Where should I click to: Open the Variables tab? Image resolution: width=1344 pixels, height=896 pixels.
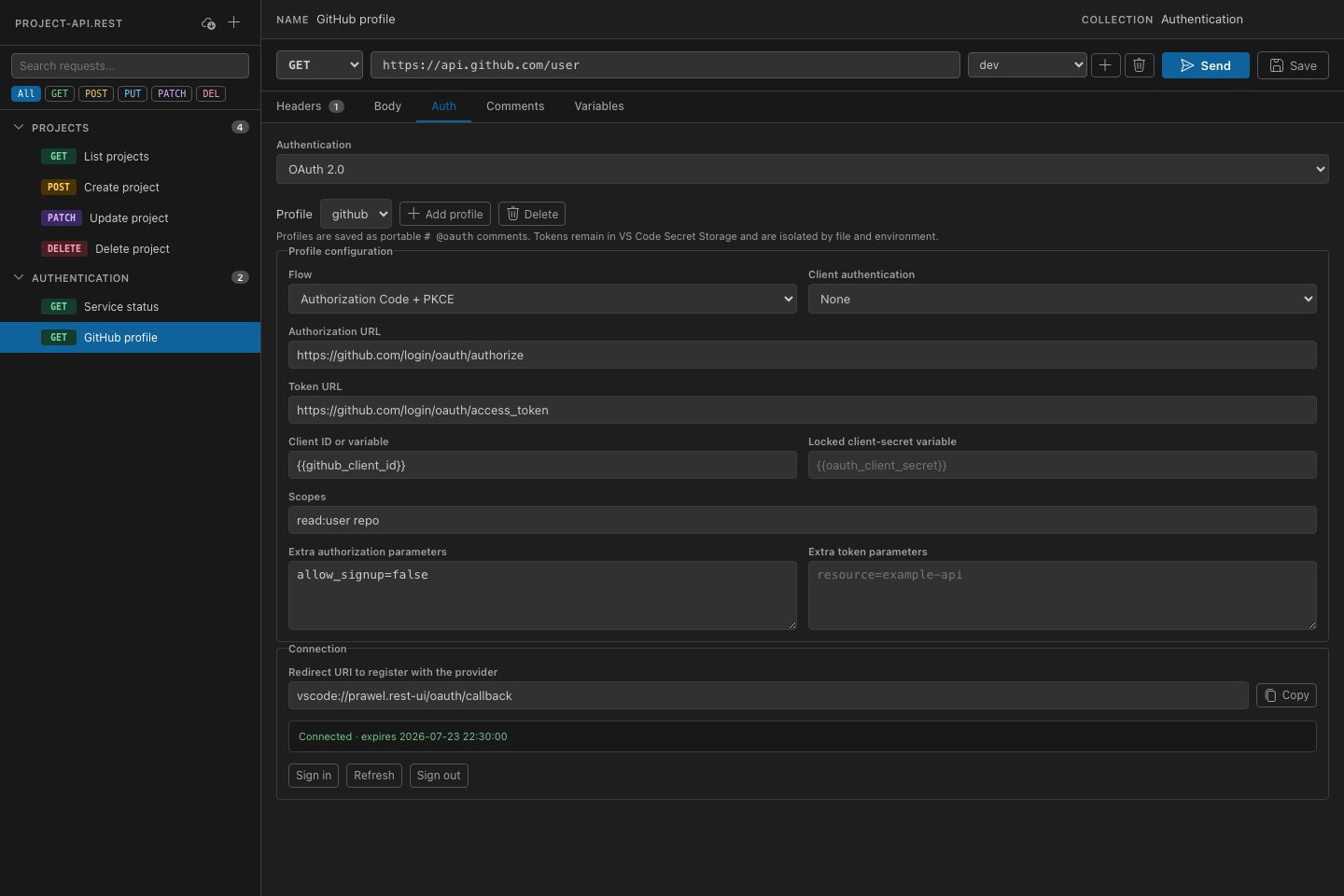599,106
